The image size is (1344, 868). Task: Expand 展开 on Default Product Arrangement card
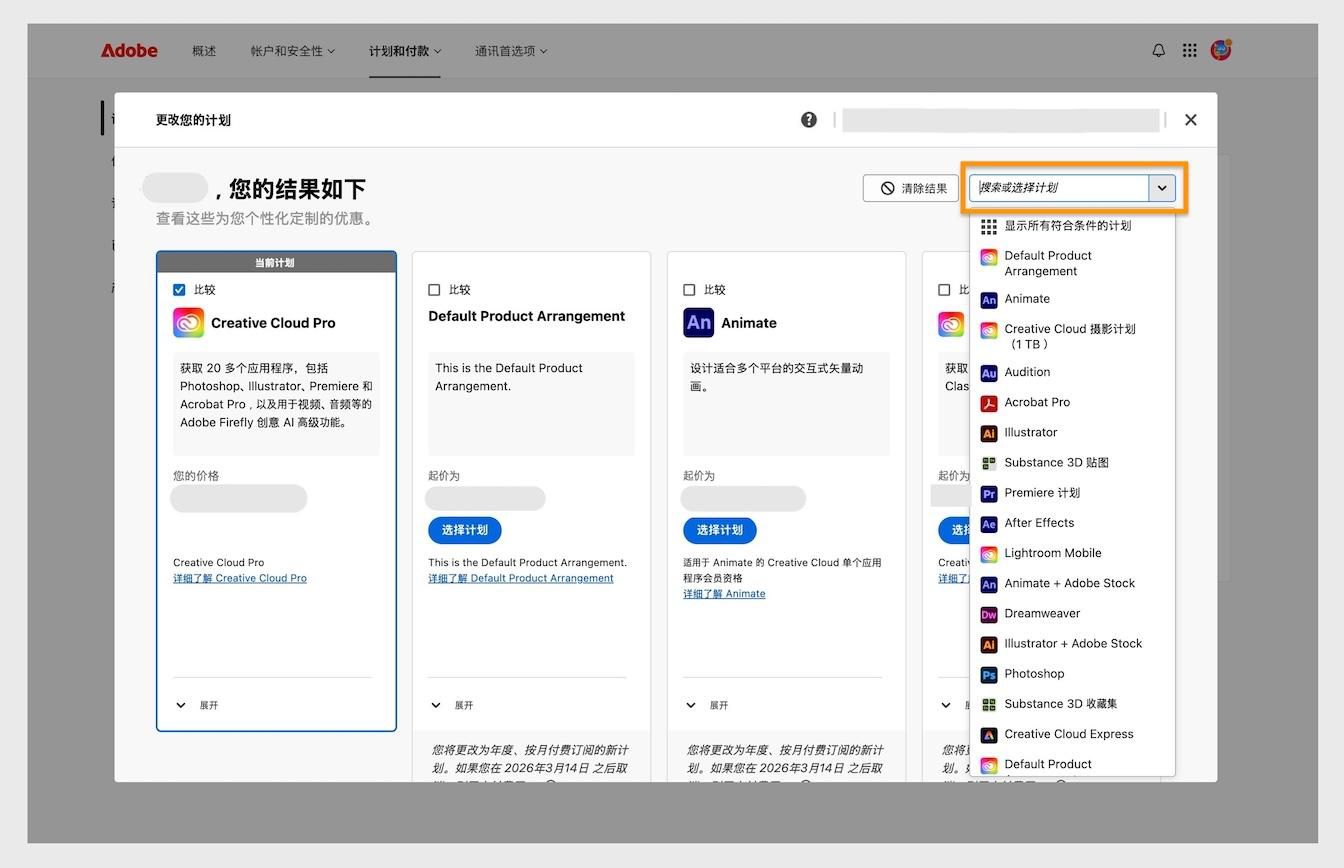(451, 705)
